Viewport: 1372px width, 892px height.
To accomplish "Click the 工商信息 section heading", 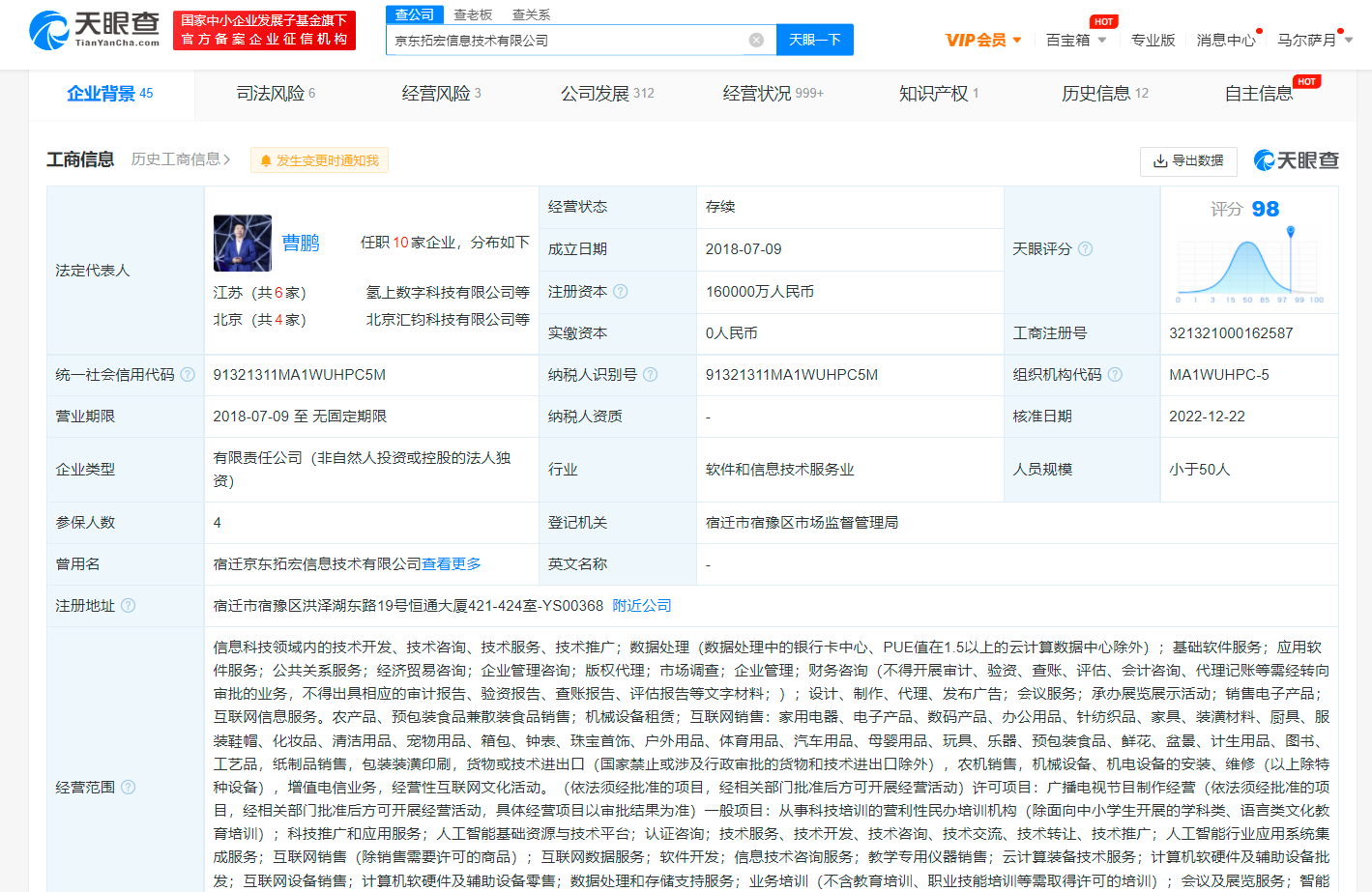I will pos(80,159).
